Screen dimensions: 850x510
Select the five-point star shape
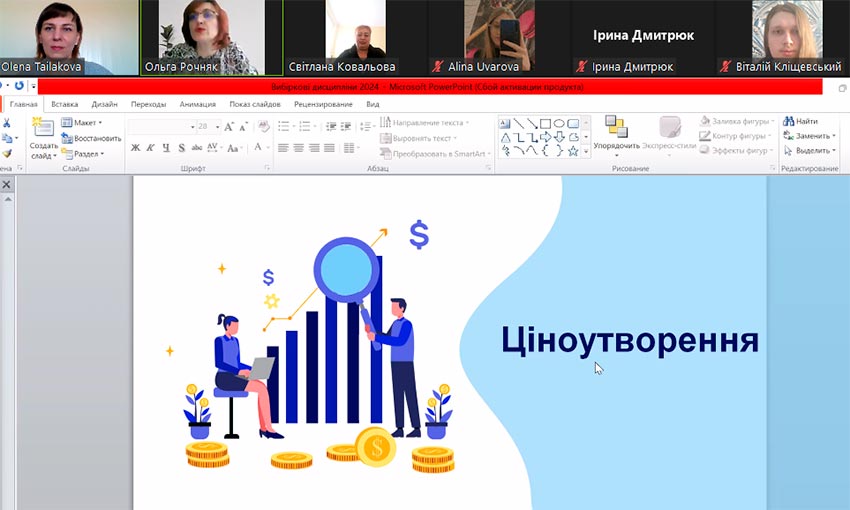click(573, 151)
